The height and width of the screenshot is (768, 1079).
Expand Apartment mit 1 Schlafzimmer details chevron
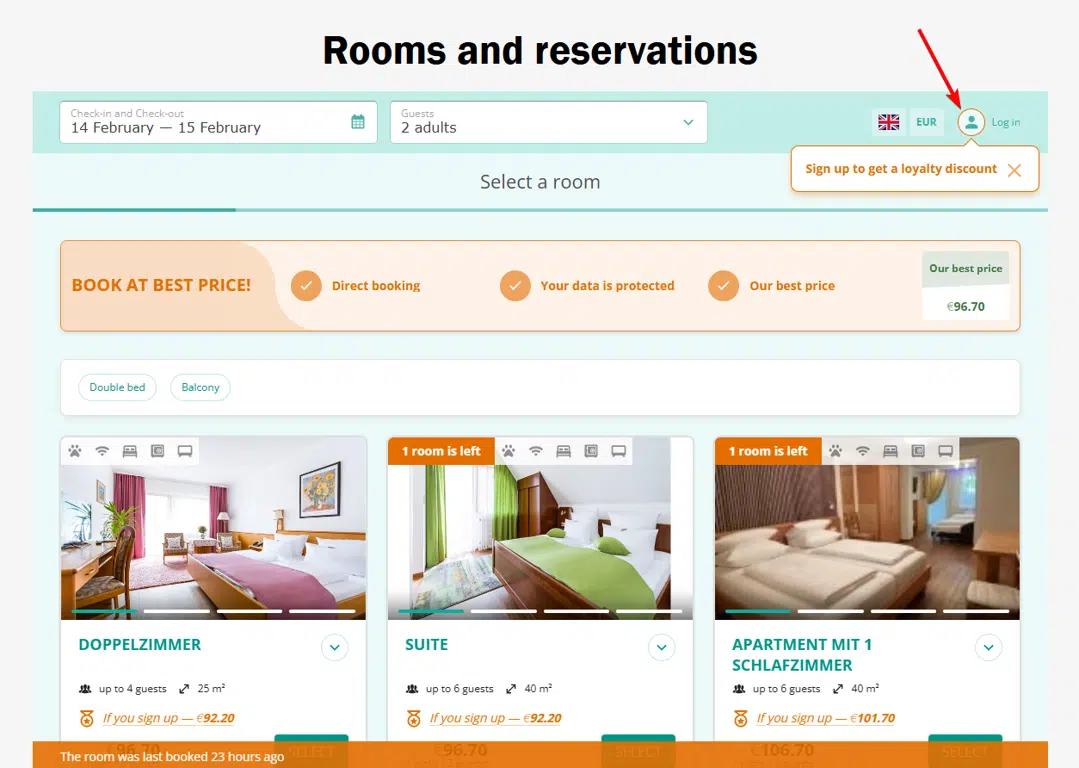pyautogui.click(x=988, y=648)
